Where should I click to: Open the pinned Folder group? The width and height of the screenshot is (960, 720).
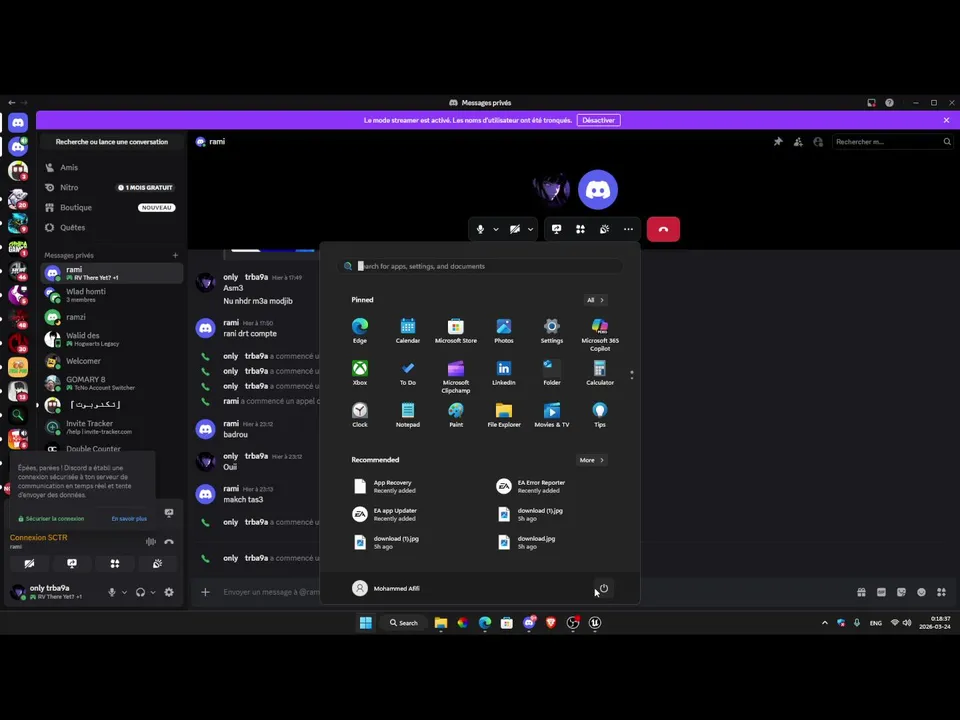552,372
